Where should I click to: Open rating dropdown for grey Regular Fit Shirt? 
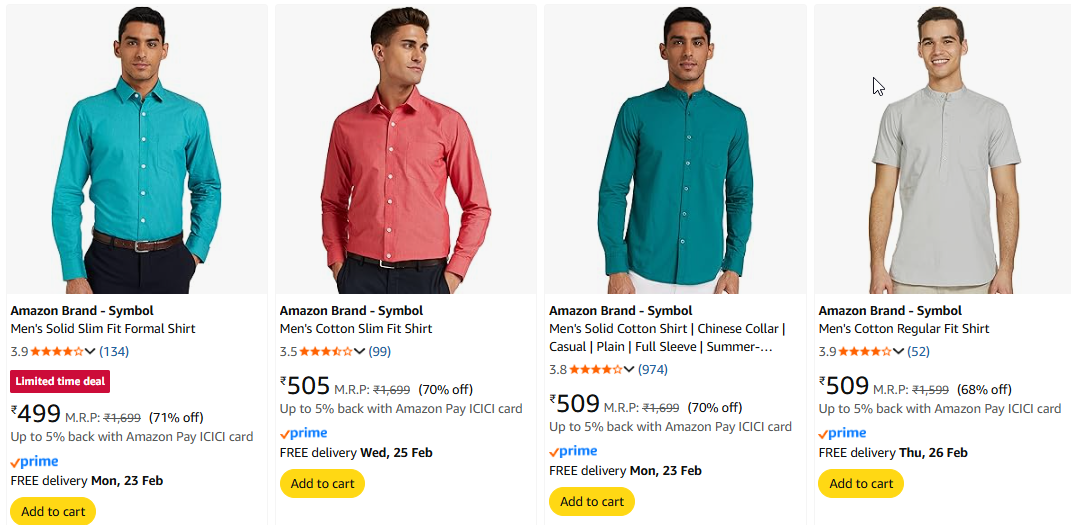pyautogui.click(x=899, y=351)
